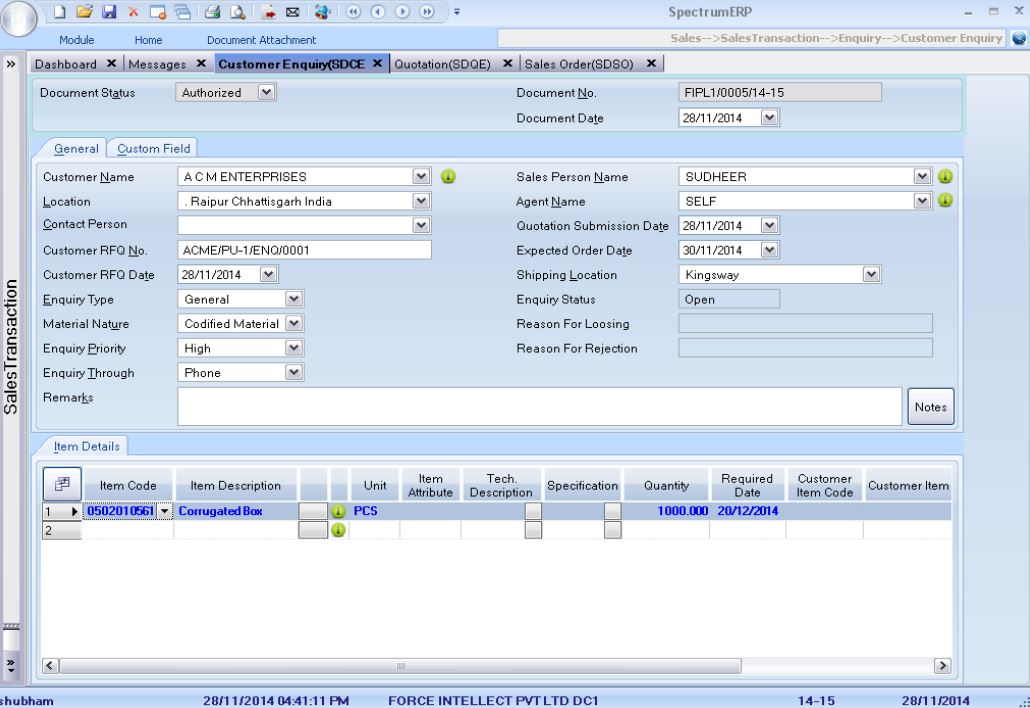Image resolution: width=1030 pixels, height=708 pixels.
Task: Open the Shipping Location dropdown
Action: coord(870,274)
